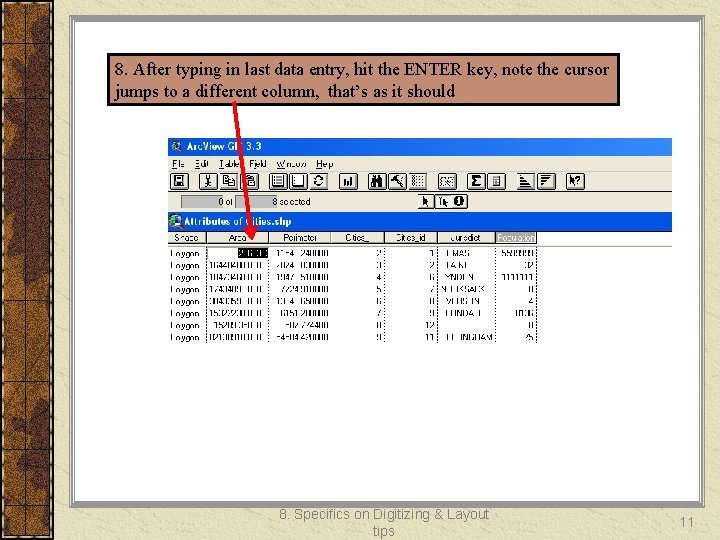The width and height of the screenshot is (720, 540).
Task: Click the context Help question-arrow icon
Action: (575, 181)
